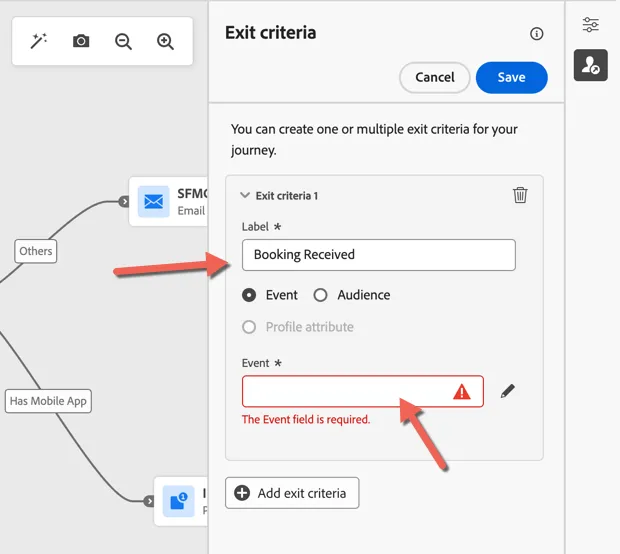Click the arrow connector before Email node

point(124,201)
